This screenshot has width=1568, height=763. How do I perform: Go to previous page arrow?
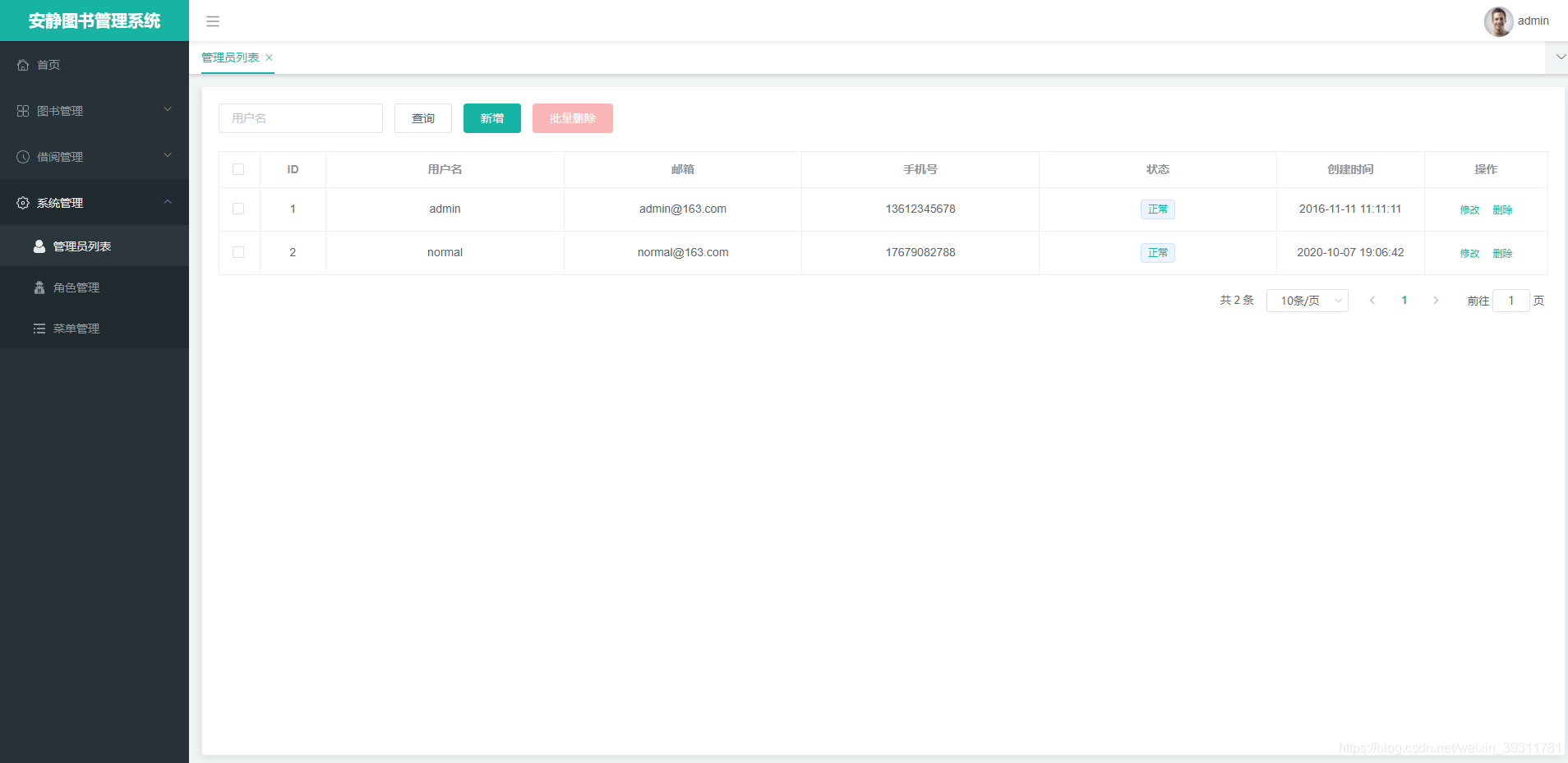(1372, 301)
